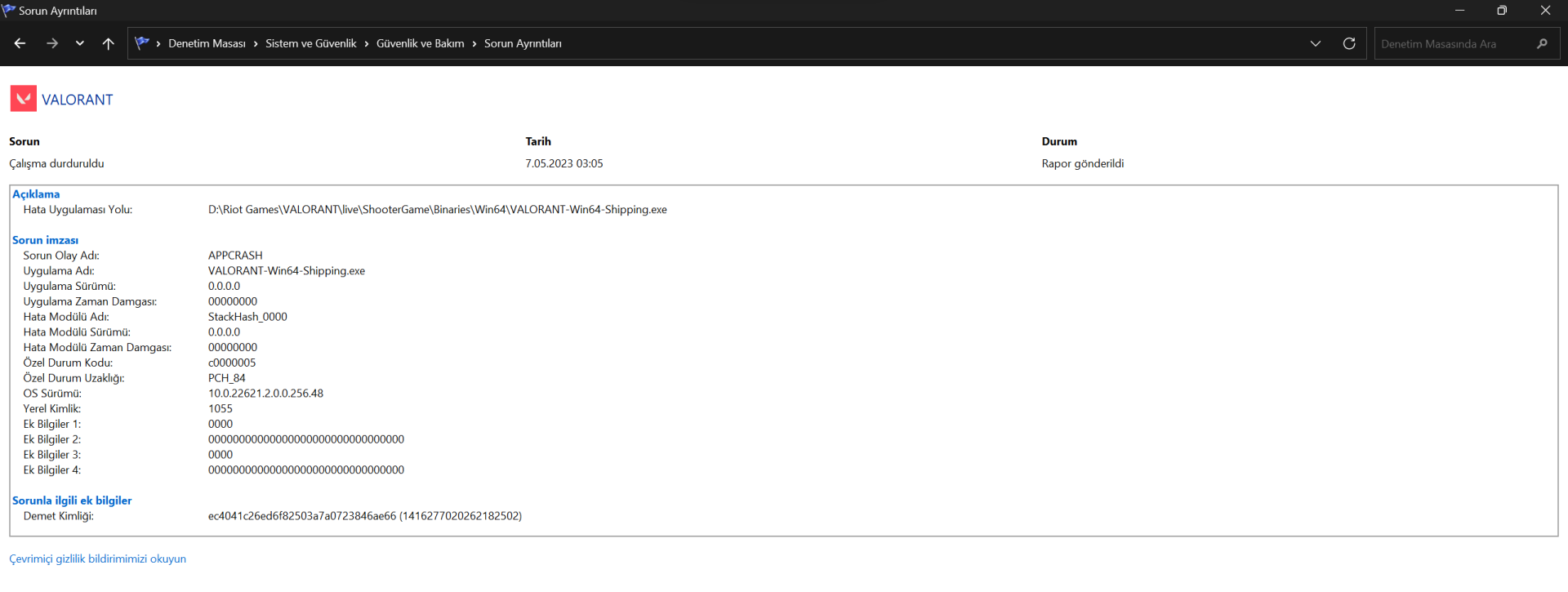The width and height of the screenshot is (1568, 592).
Task: Click status Rapor gönderildi
Action: coord(1083,163)
